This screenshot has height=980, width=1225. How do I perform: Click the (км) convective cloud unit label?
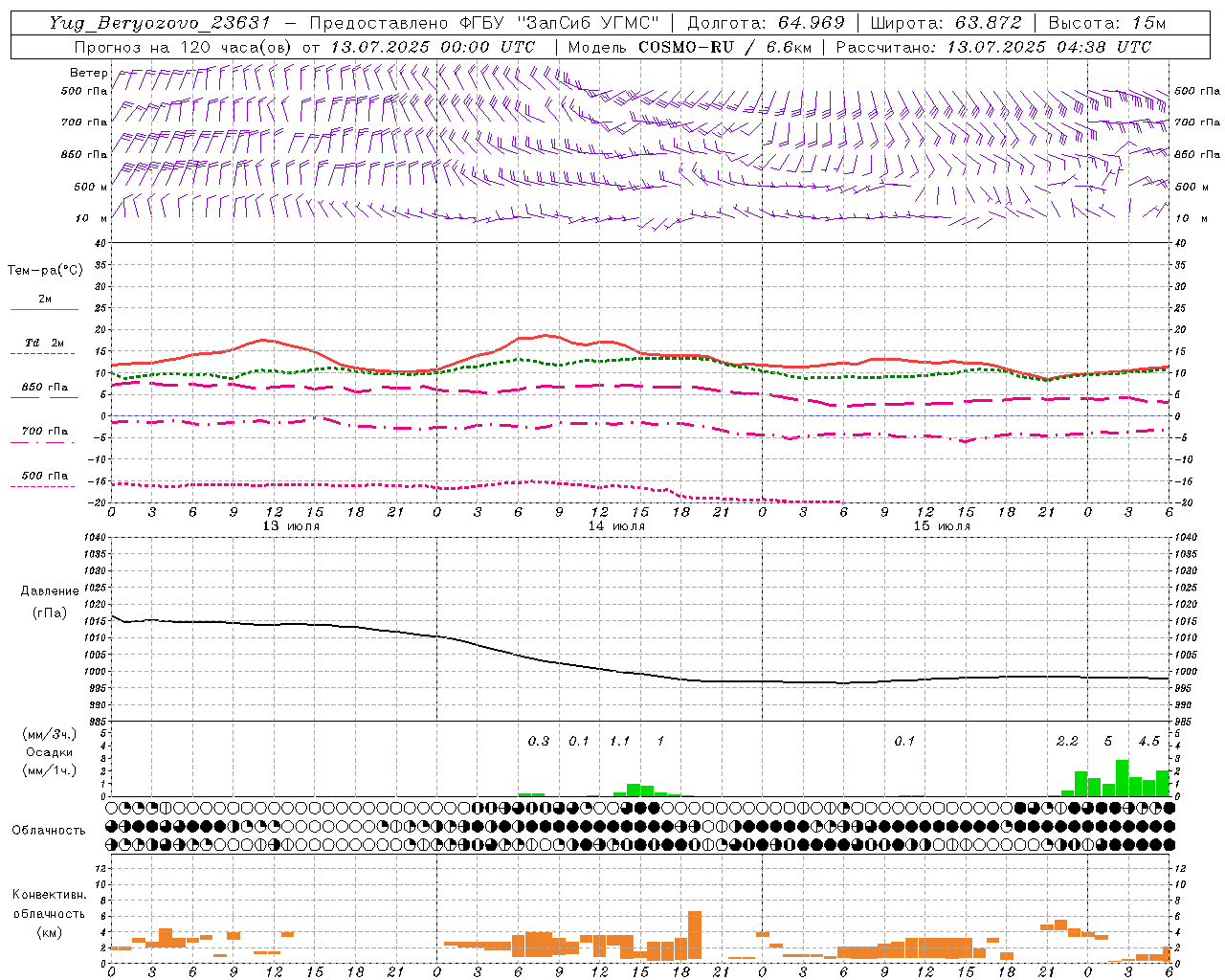49,931
